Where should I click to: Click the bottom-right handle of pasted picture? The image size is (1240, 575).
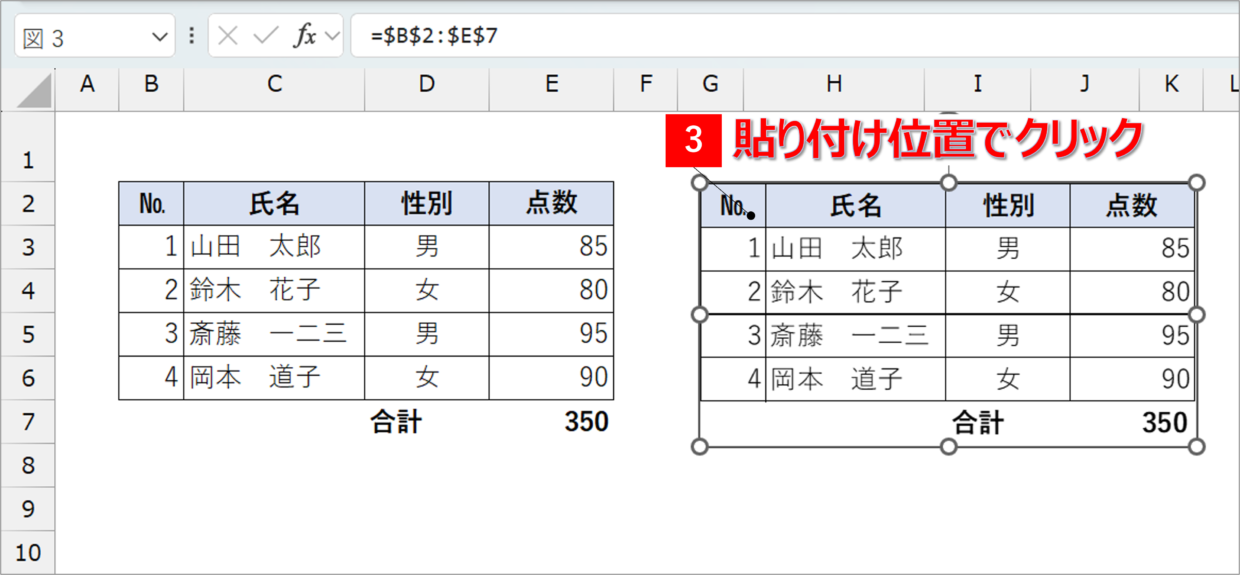pos(1197,446)
